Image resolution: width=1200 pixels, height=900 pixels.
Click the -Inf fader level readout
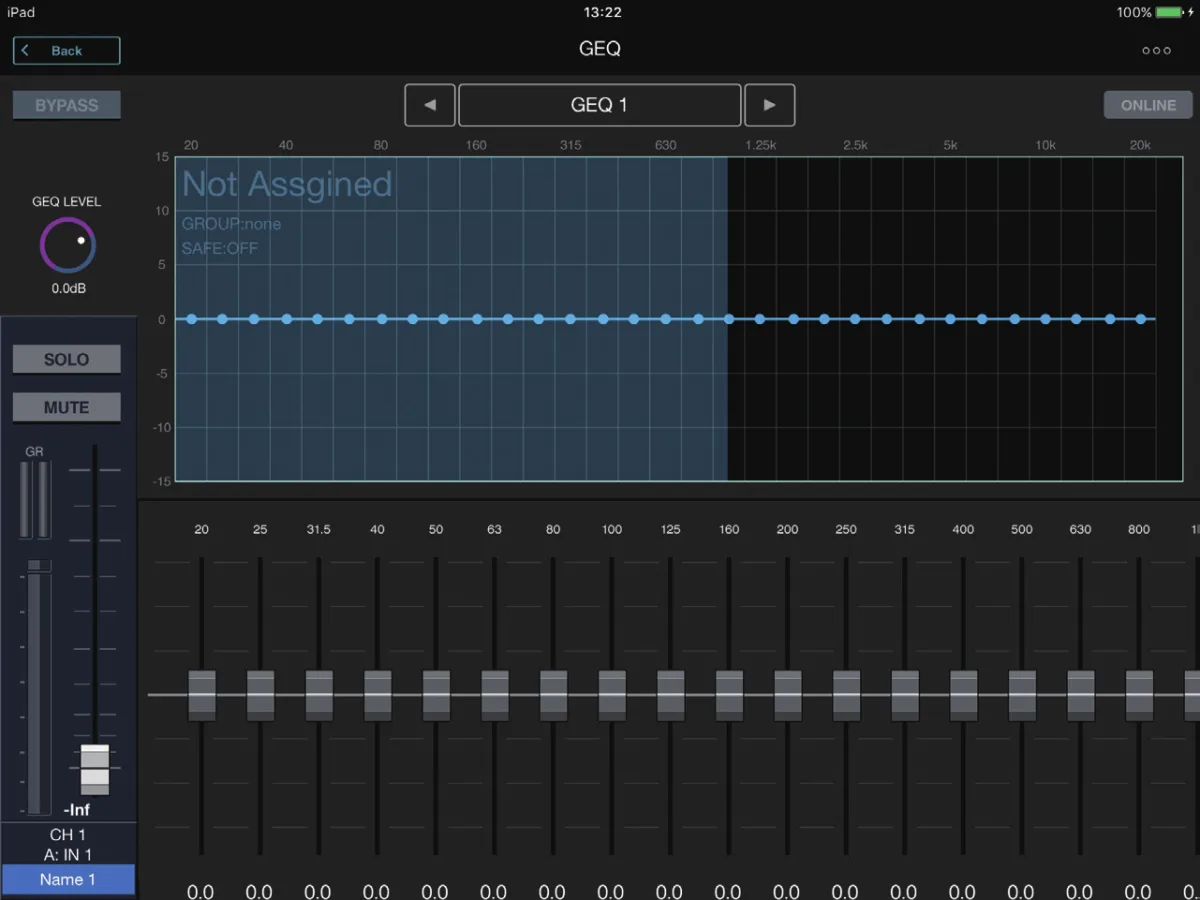77,810
